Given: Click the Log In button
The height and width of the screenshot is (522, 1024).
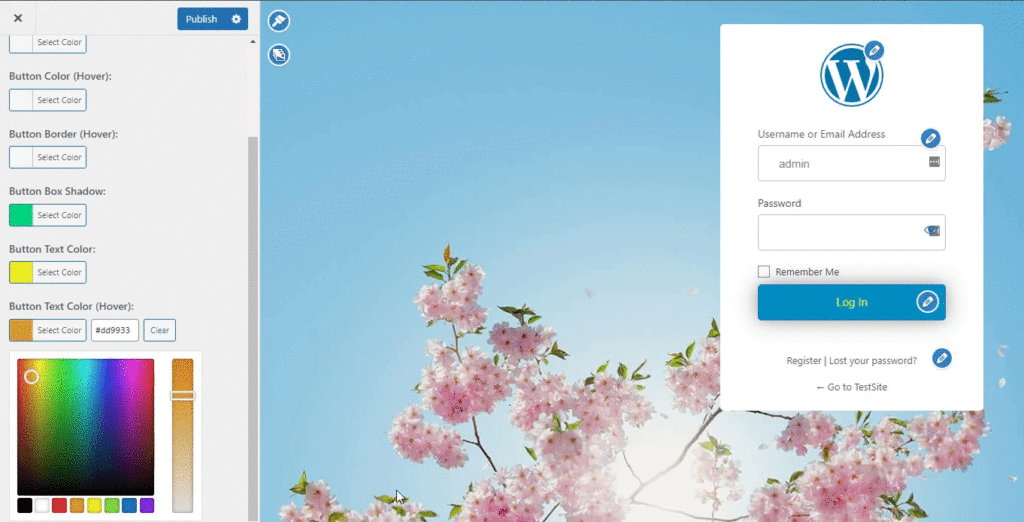Looking at the screenshot, I should pyautogui.click(x=852, y=302).
